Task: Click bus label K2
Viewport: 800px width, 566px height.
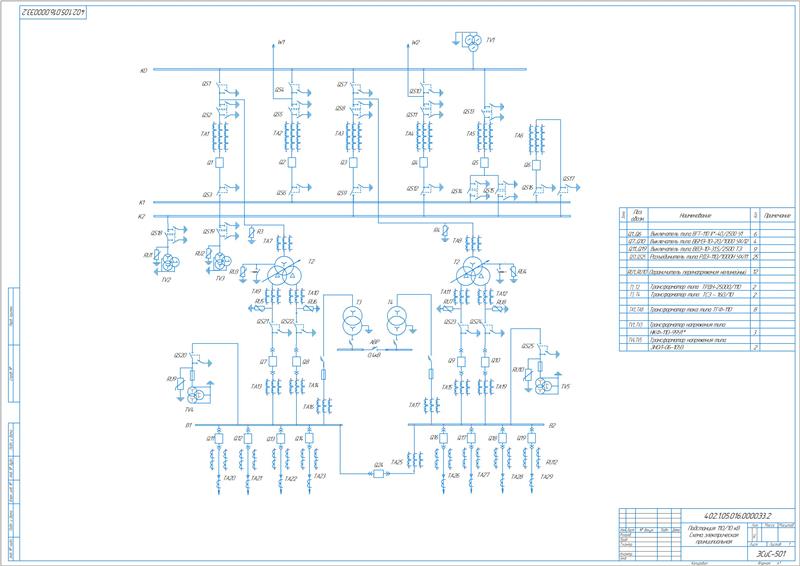Action: coord(142,216)
